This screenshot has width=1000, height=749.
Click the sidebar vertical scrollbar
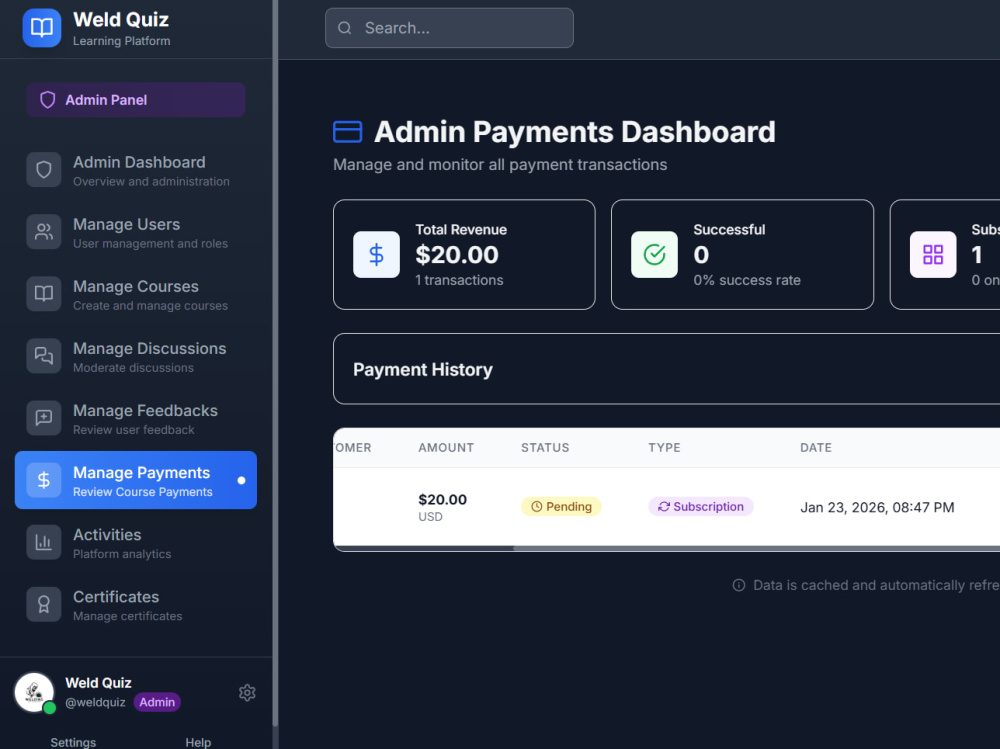pos(276,364)
